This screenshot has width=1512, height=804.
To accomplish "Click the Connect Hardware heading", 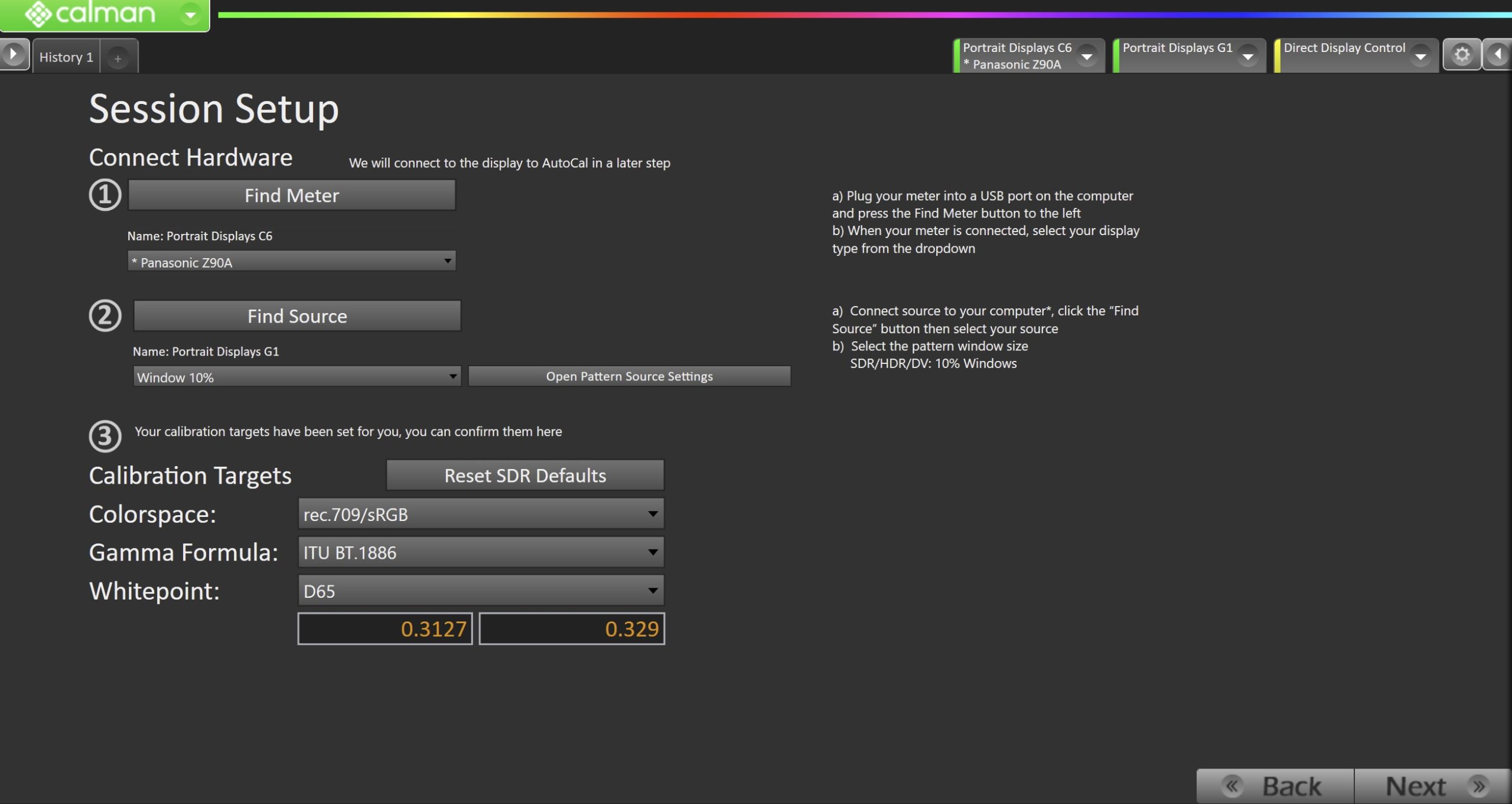I will click(191, 158).
